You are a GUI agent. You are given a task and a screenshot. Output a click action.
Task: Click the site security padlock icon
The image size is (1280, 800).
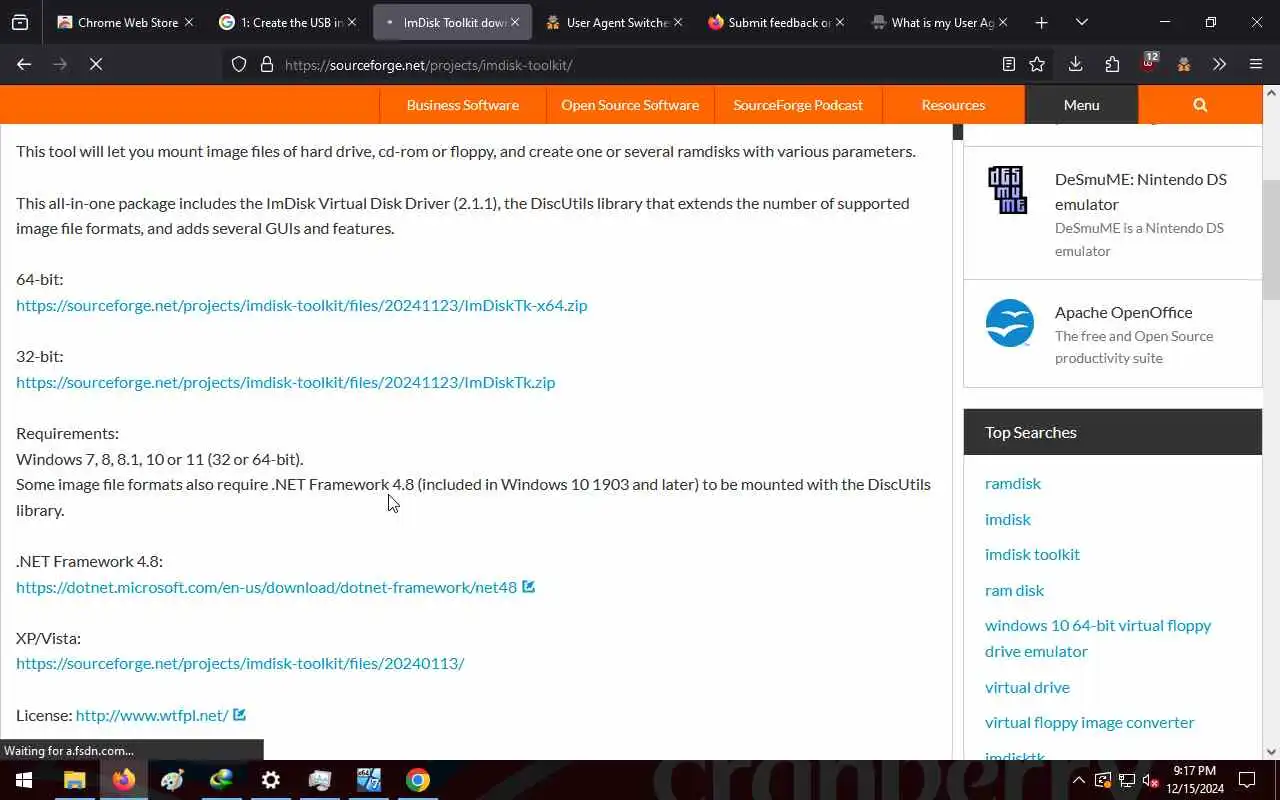point(266,64)
